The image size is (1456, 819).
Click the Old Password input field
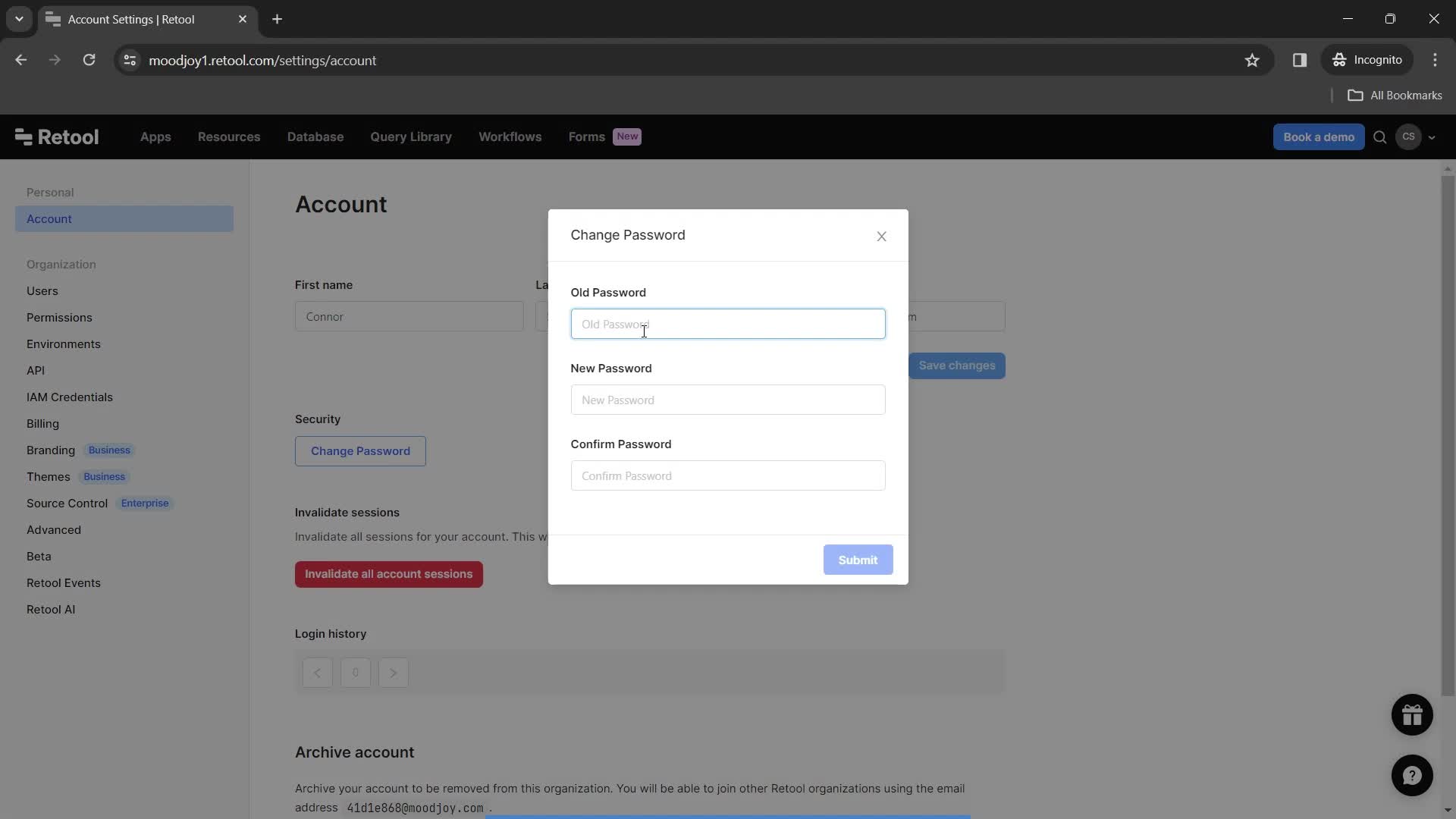pyautogui.click(x=727, y=323)
